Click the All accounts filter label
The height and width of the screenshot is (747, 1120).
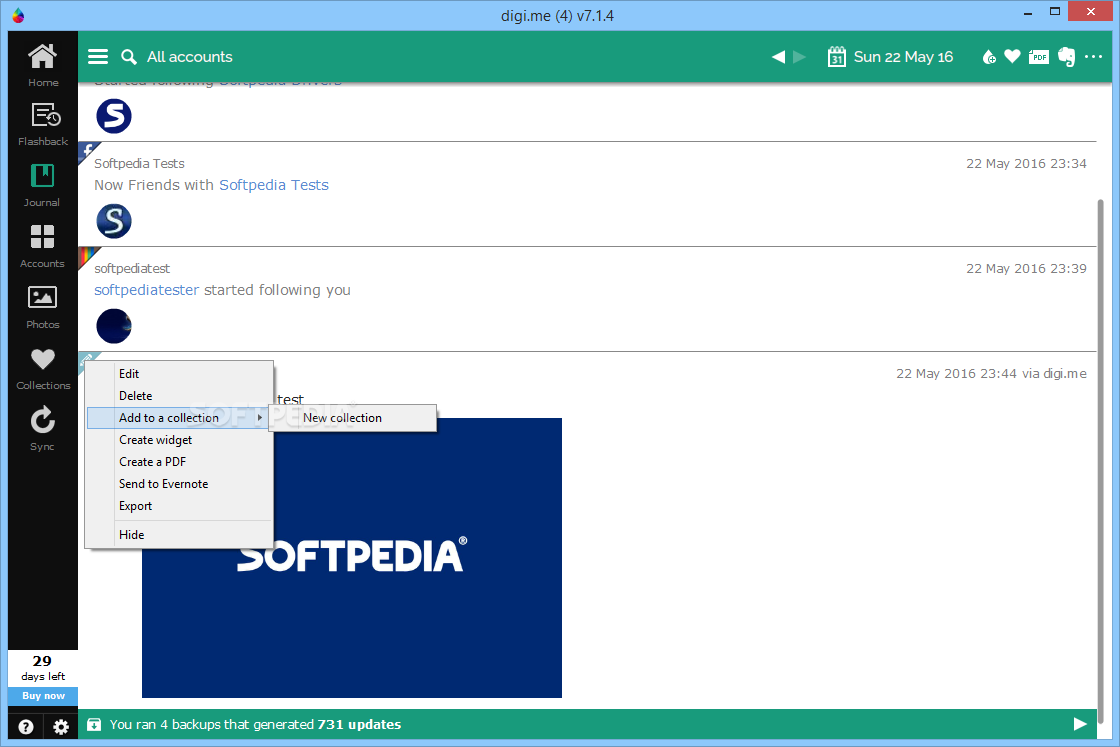189,57
